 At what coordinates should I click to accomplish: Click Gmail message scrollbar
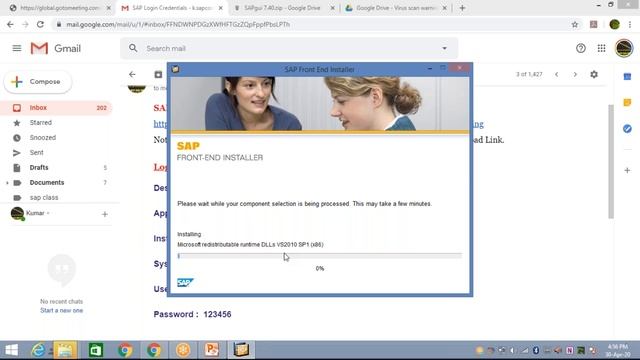pyautogui.click(x=611, y=161)
